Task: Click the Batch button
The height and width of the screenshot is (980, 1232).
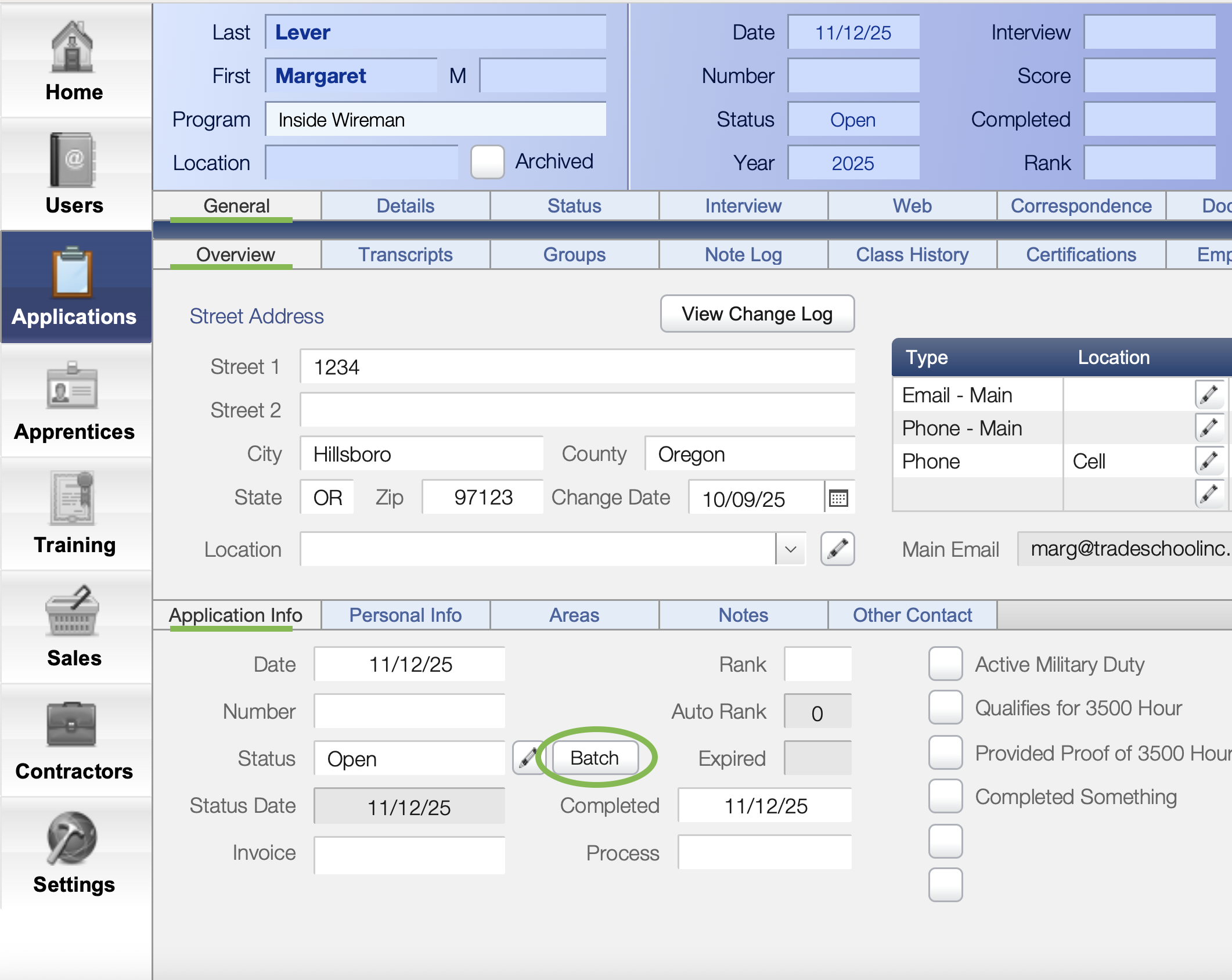Action: (x=595, y=758)
